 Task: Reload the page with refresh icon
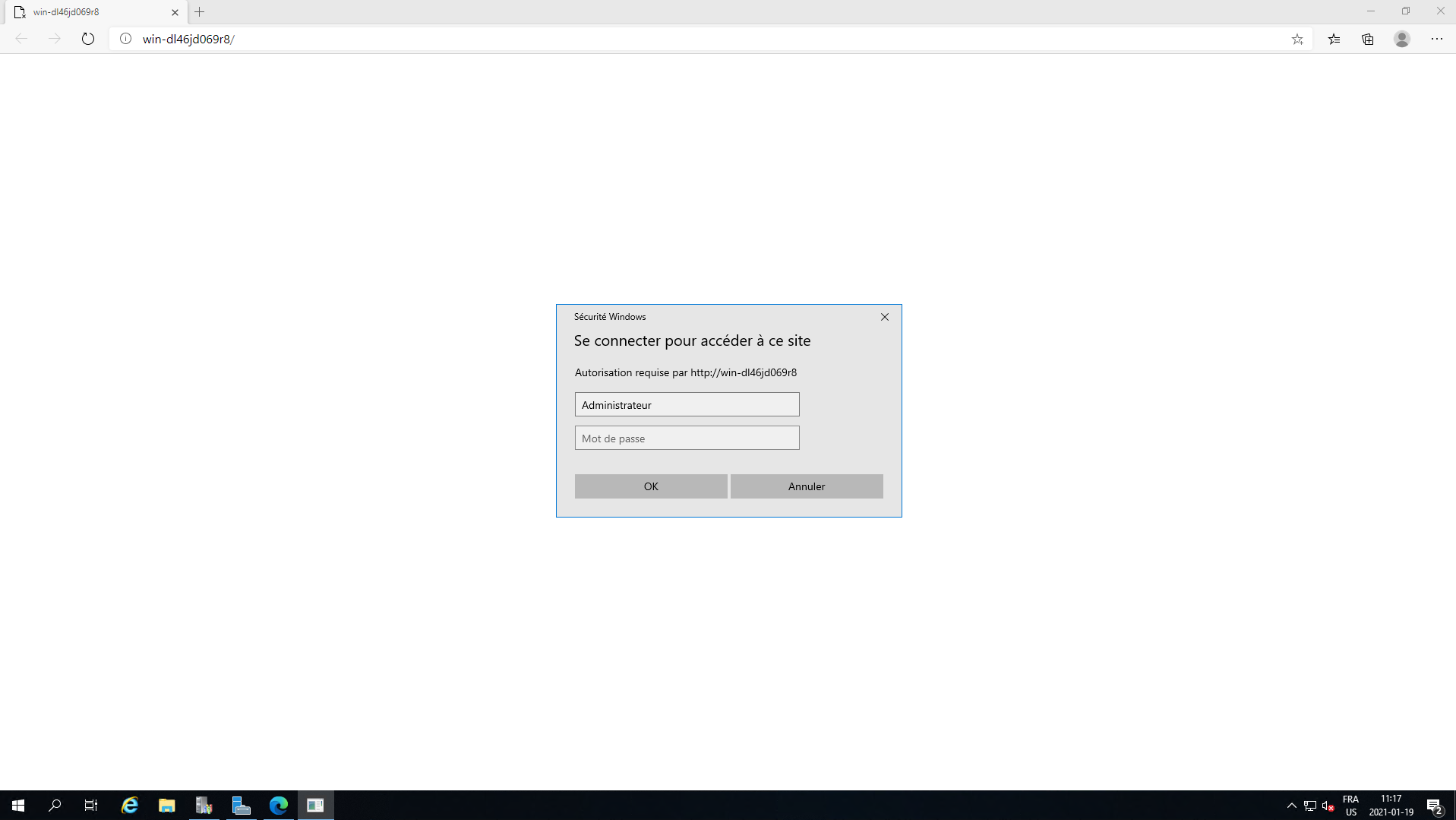tap(88, 39)
